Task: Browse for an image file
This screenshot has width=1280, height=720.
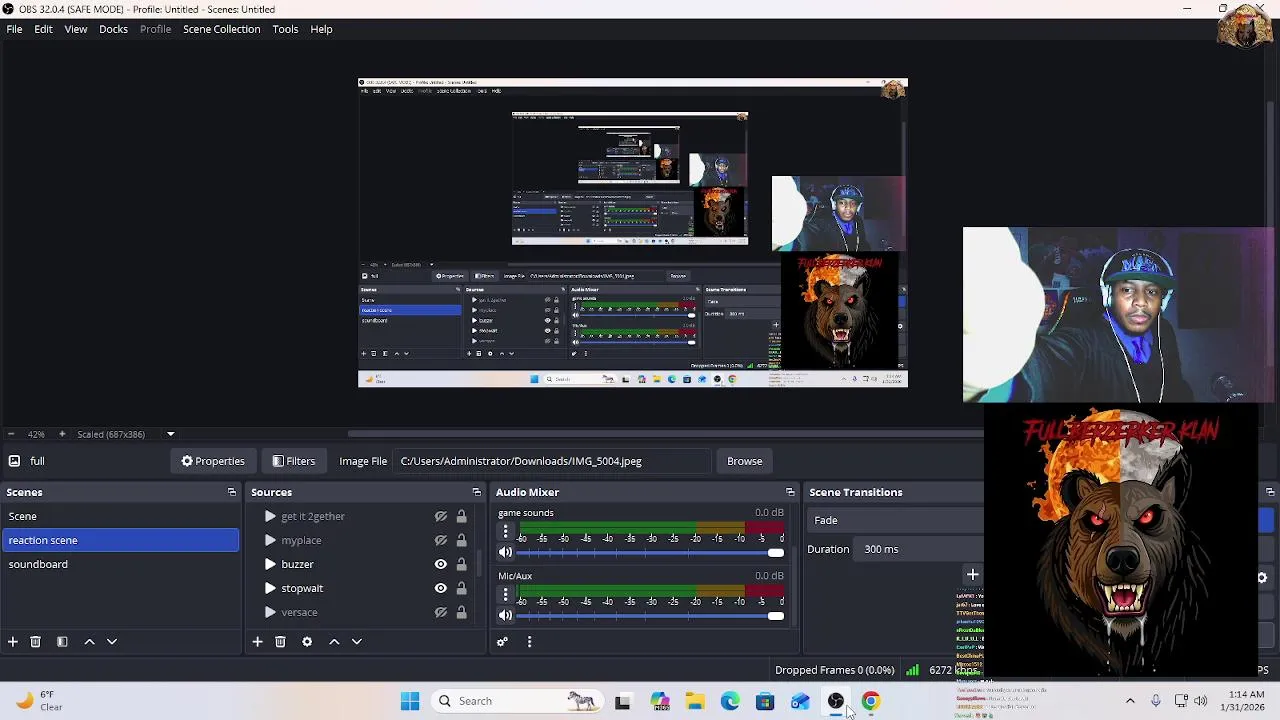Action: 744,462
